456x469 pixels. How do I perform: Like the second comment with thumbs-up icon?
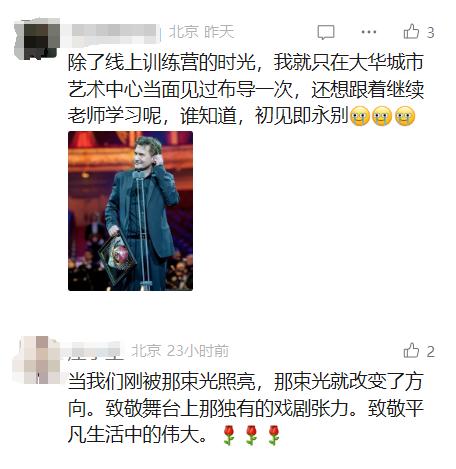tap(411, 351)
